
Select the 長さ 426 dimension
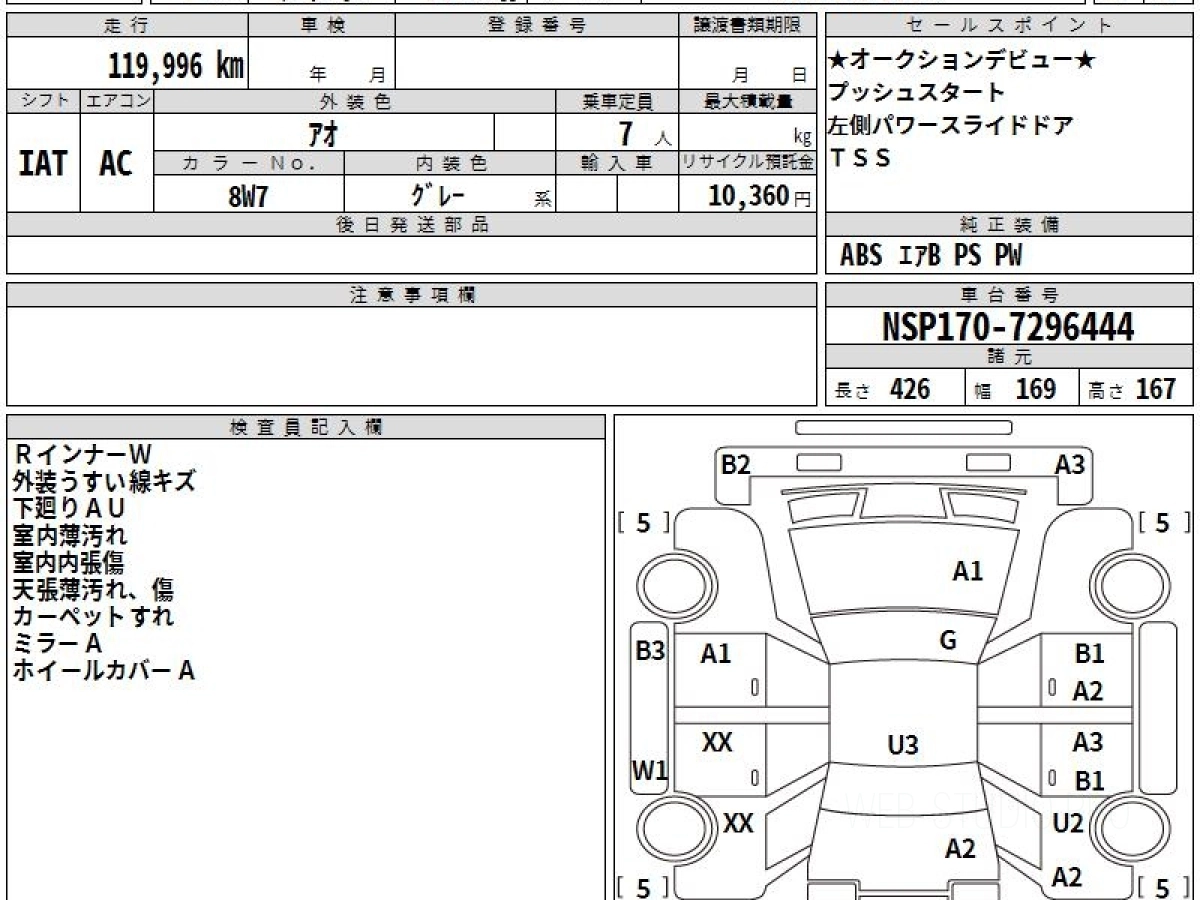click(883, 389)
